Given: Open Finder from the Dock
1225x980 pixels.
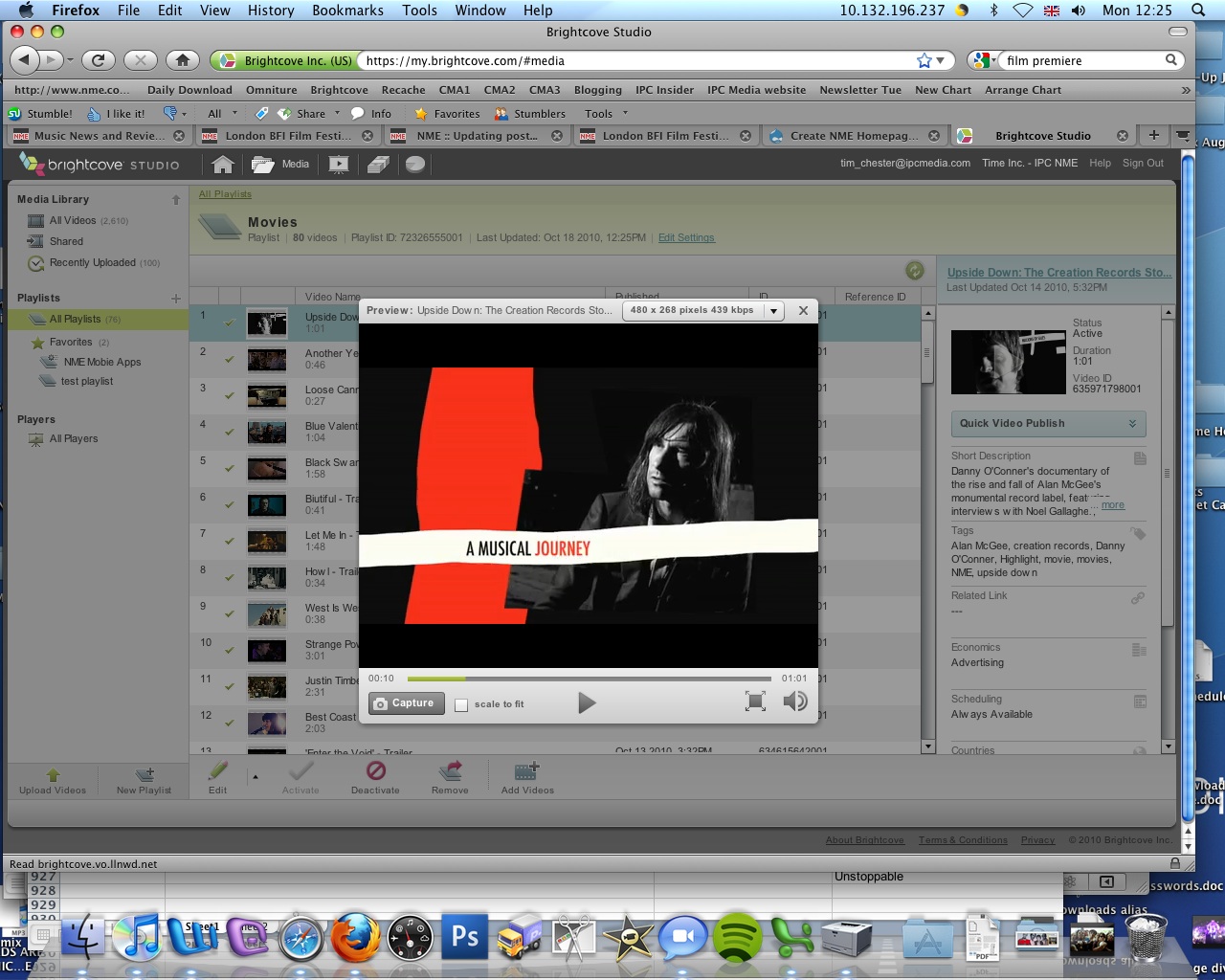Looking at the screenshot, I should [83, 937].
